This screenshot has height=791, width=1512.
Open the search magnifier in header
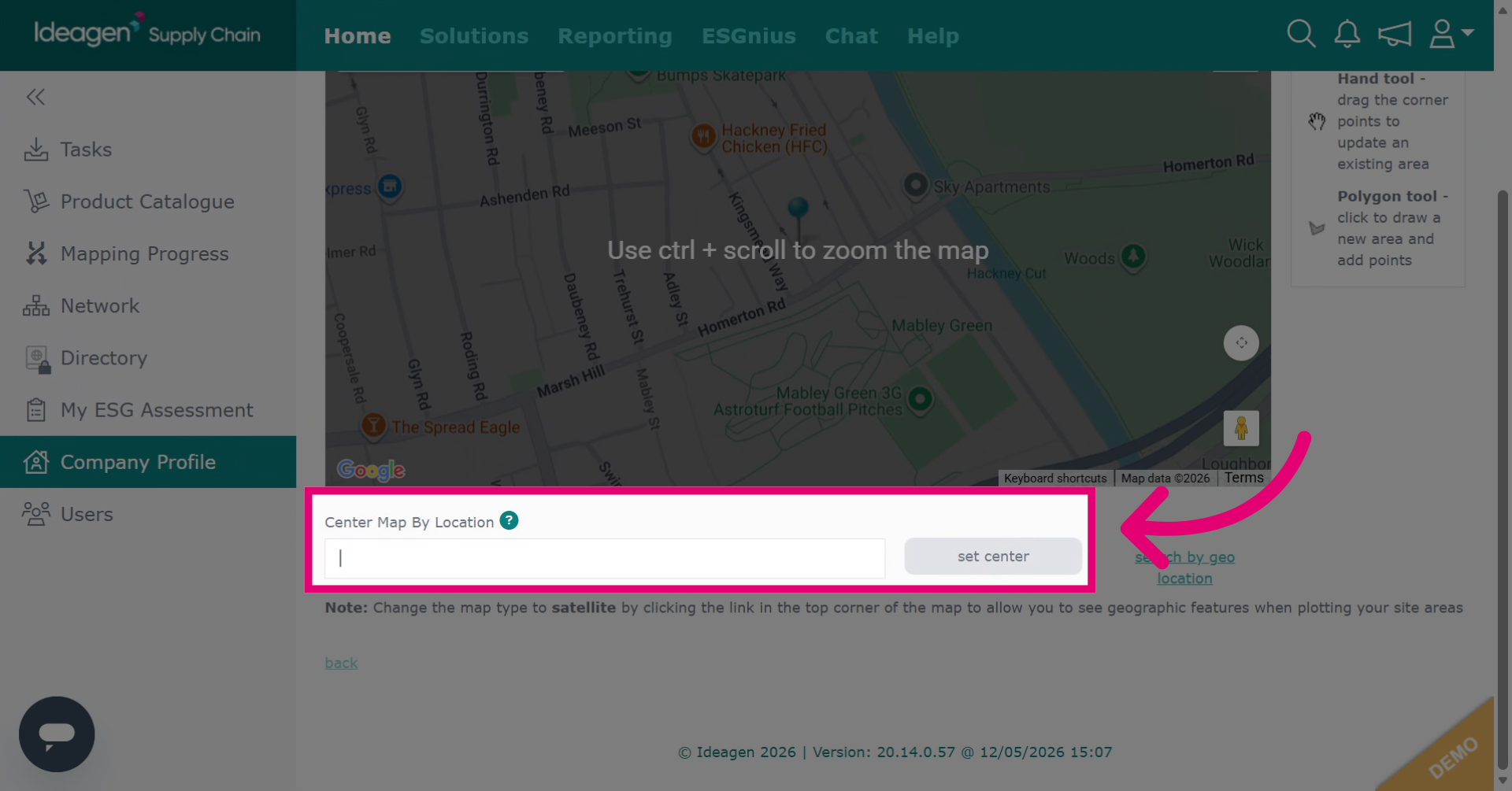pyautogui.click(x=1301, y=34)
